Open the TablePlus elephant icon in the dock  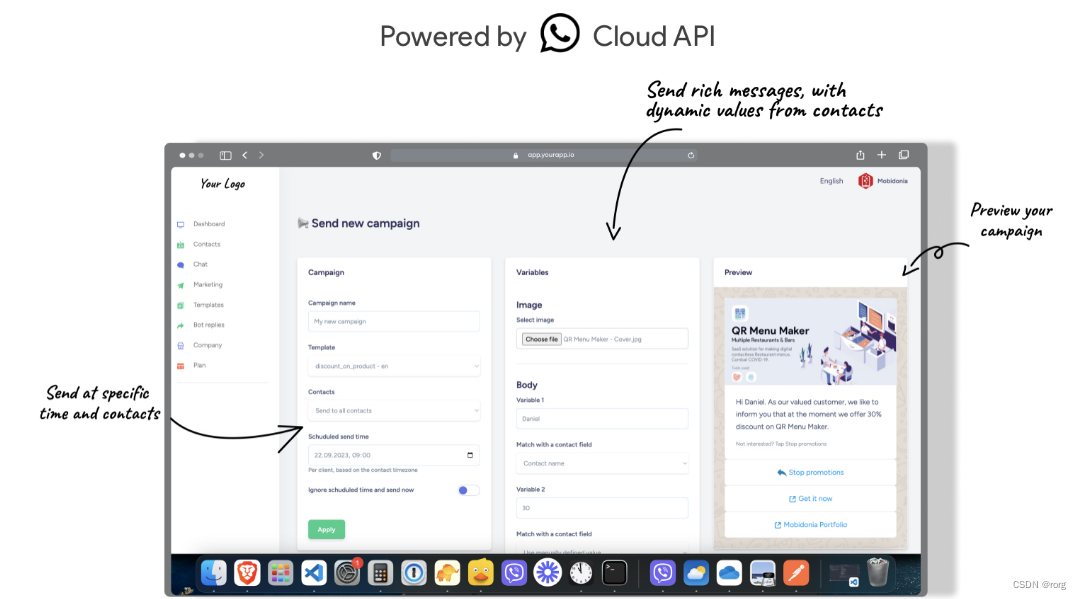click(x=447, y=573)
